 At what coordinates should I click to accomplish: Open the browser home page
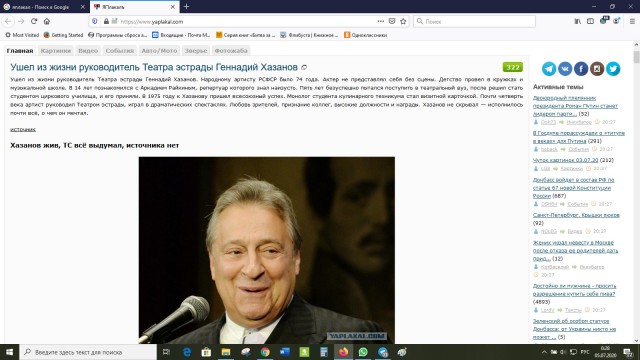[47, 21]
